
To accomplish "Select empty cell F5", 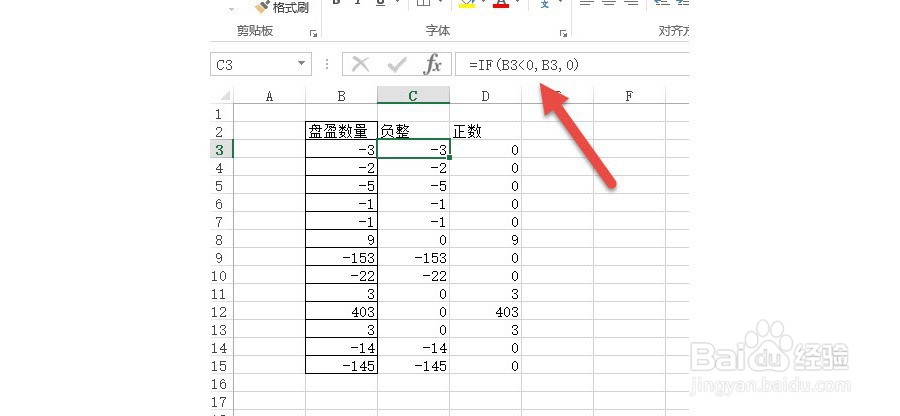I will click(629, 186).
